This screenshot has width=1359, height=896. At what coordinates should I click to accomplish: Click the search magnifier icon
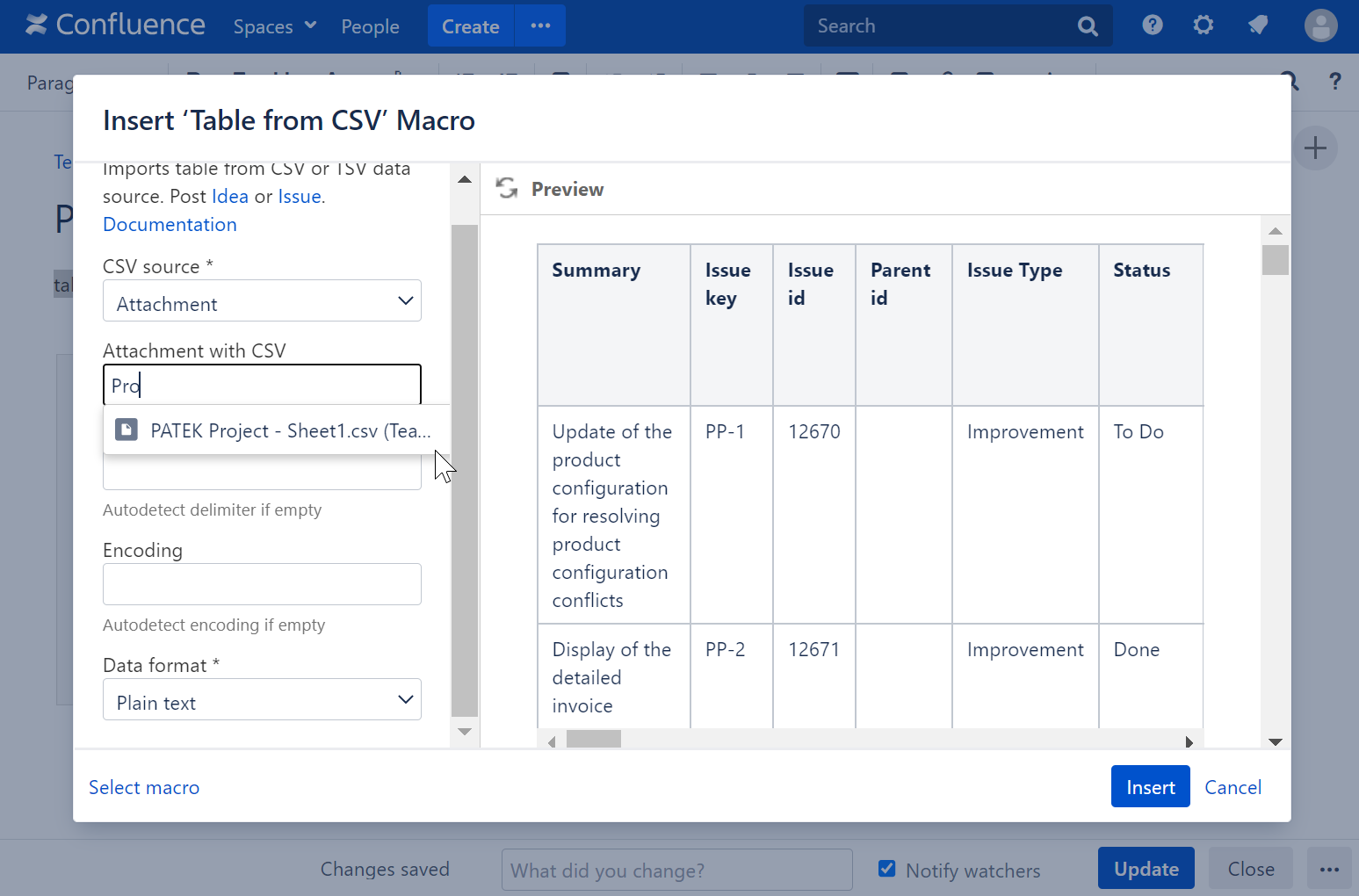coord(1088,25)
